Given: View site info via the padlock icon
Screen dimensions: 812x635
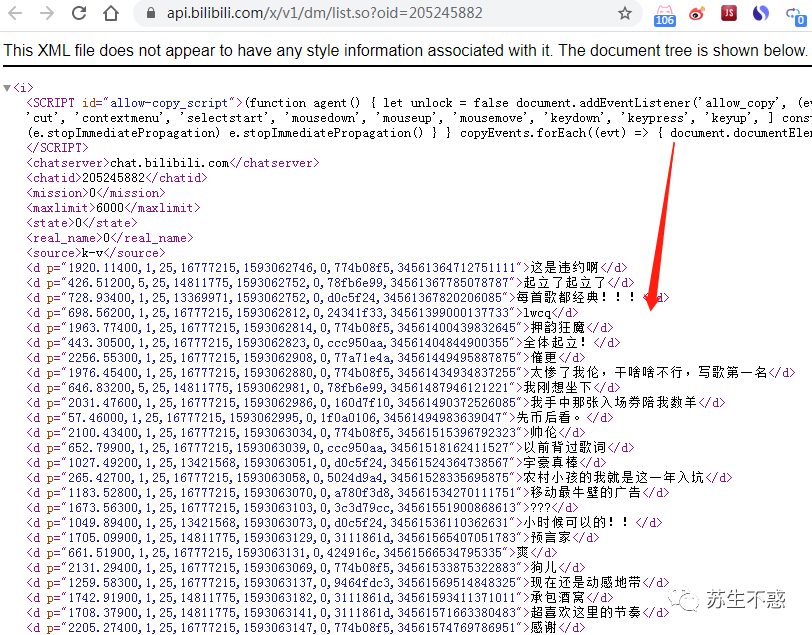Looking at the screenshot, I should pyautogui.click(x=151, y=13).
